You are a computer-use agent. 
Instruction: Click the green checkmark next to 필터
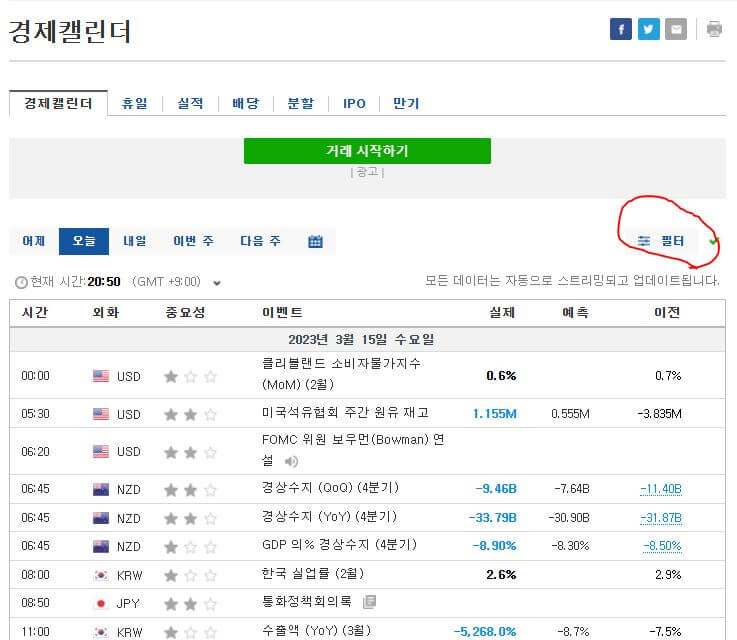tap(714, 241)
